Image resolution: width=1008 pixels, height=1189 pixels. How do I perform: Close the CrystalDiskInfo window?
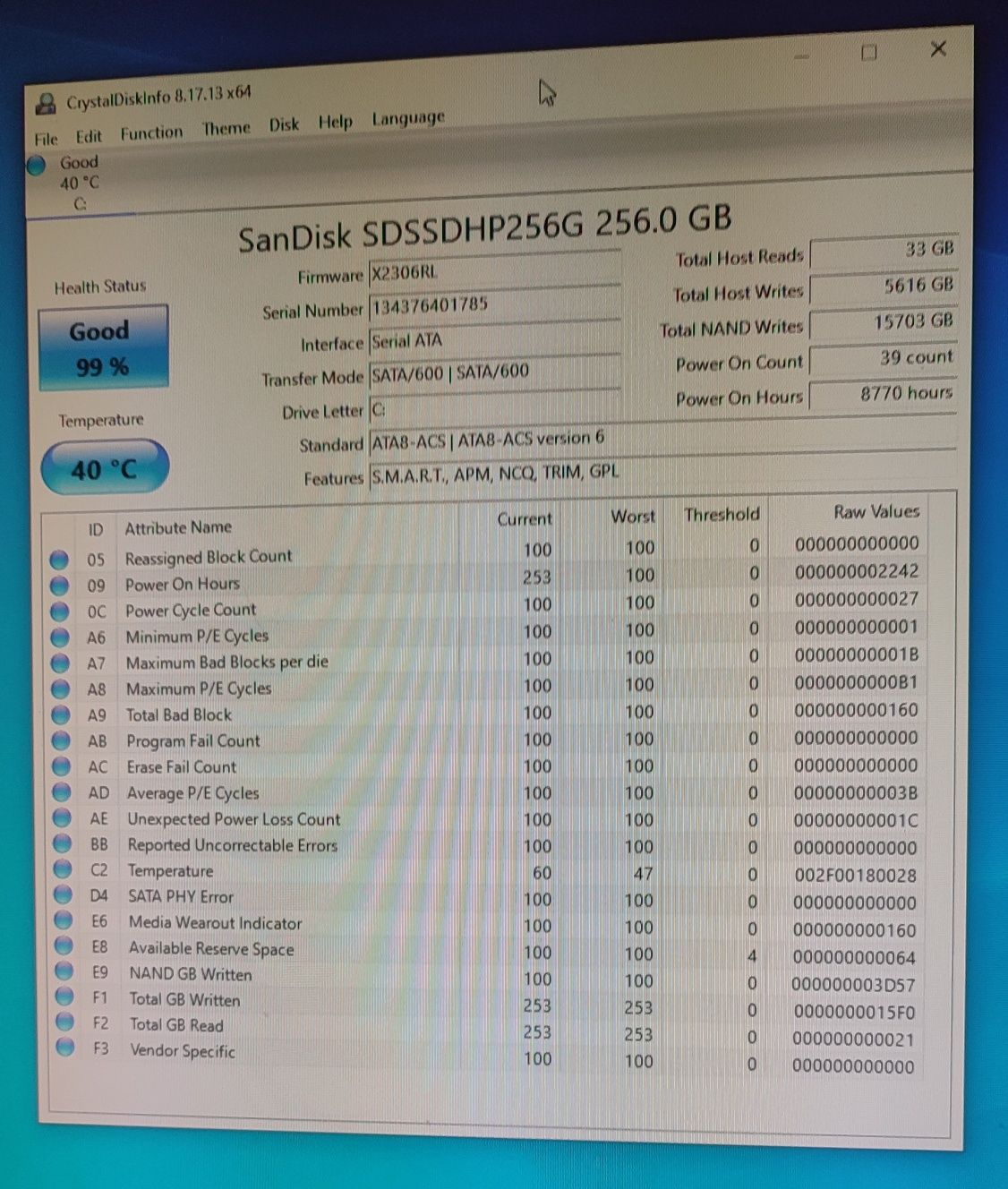[938, 48]
